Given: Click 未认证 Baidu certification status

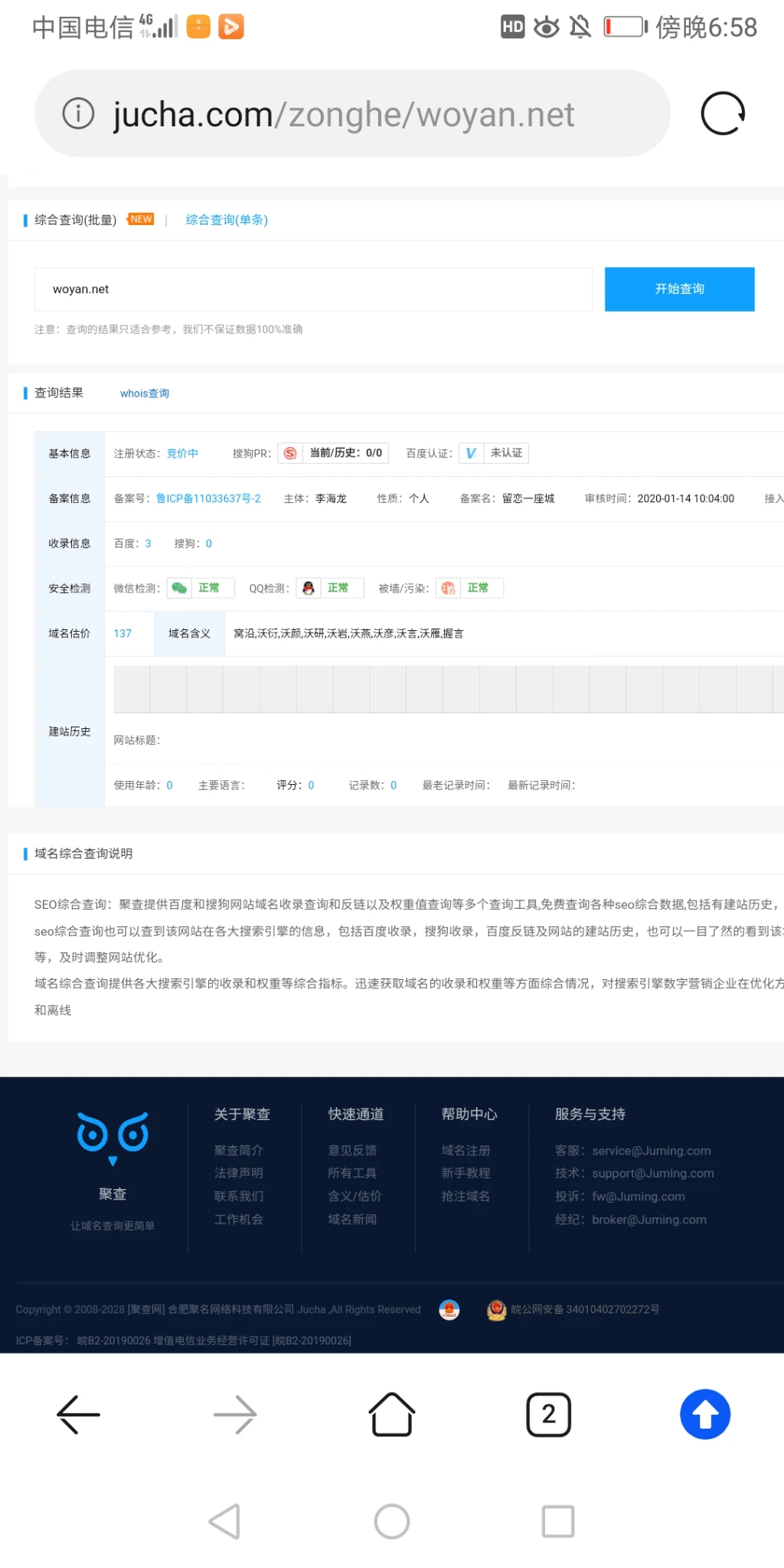Looking at the screenshot, I should pos(507,453).
